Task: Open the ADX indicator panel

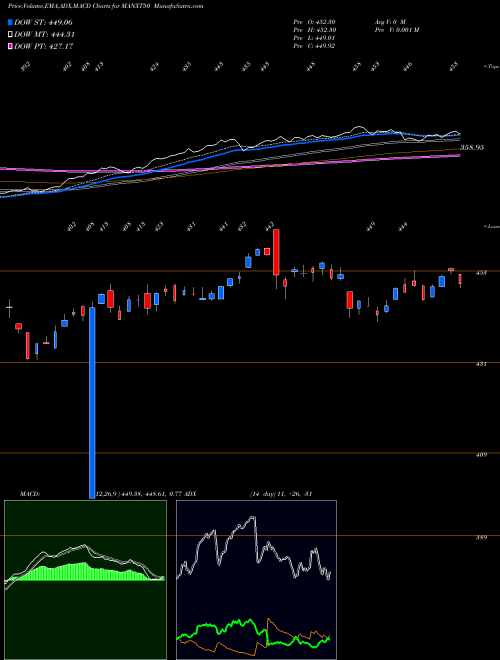Action: (256, 580)
